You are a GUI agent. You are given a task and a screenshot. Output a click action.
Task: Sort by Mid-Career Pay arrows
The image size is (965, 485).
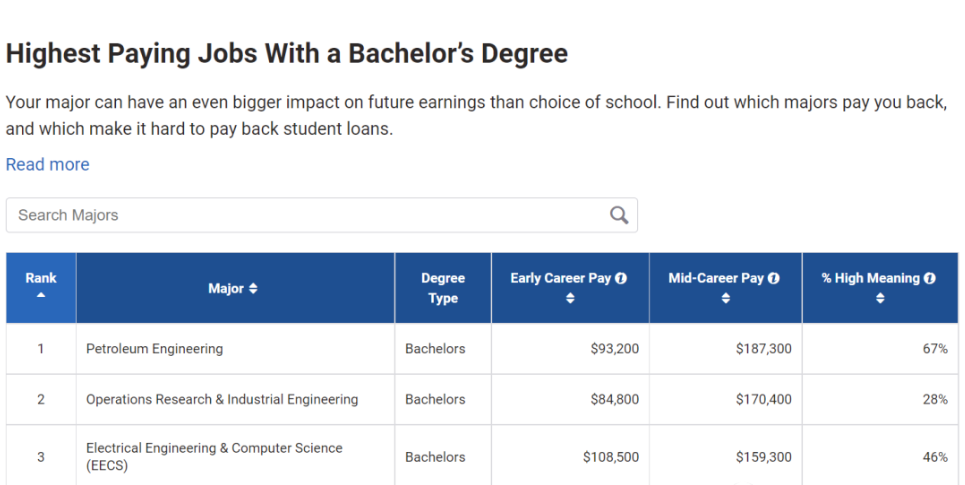[x=726, y=299]
